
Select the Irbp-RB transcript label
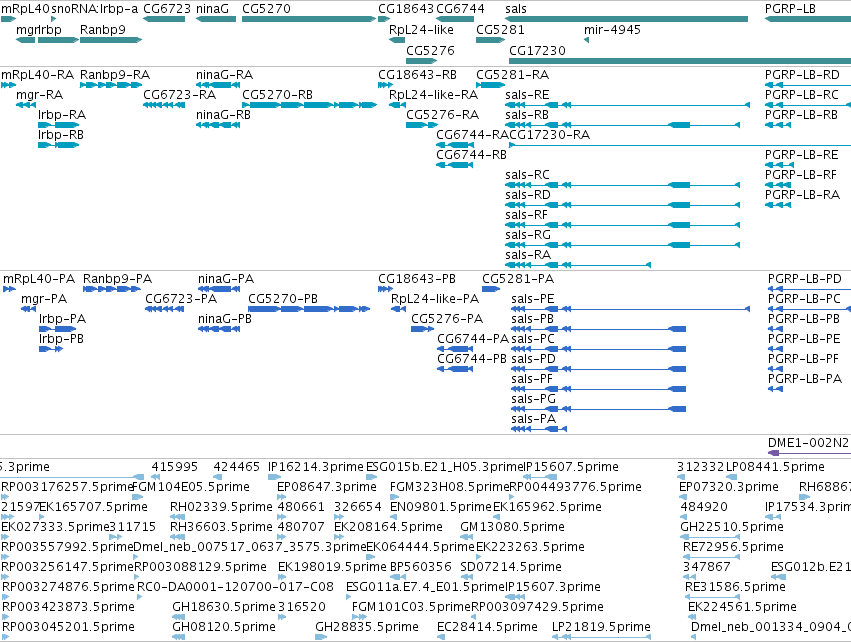coord(61,135)
